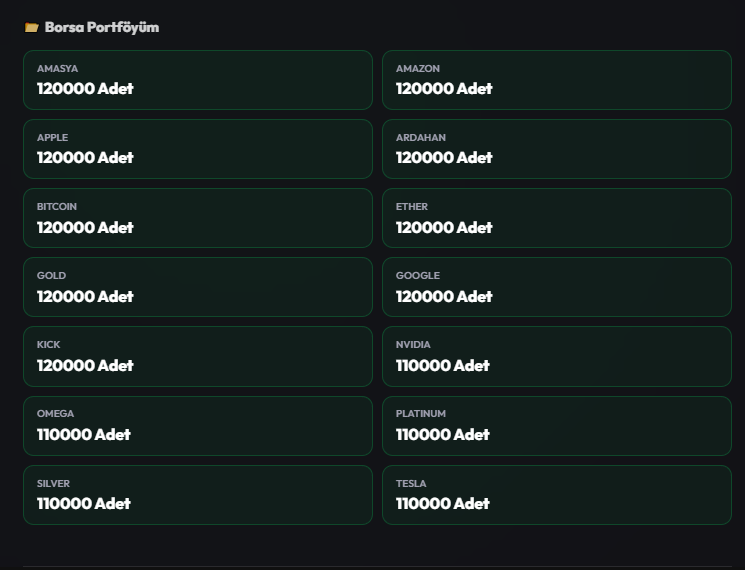
Task: Click the 120000 Adet amount under GOLD
Action: tap(85, 296)
